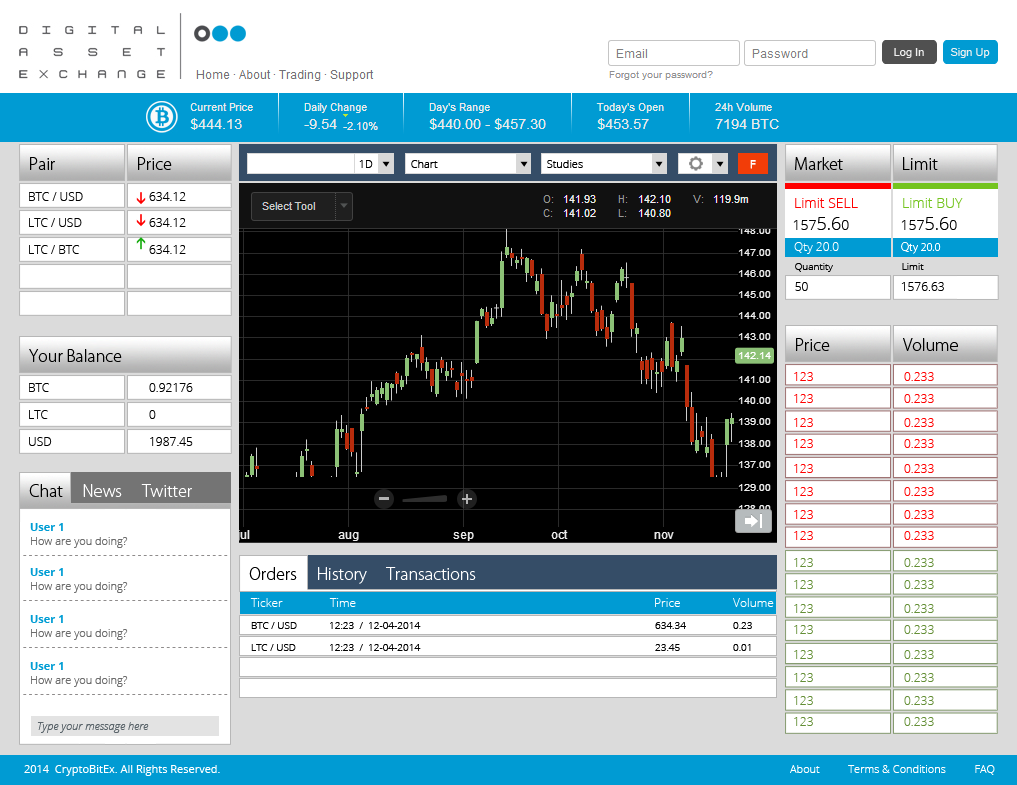This screenshot has height=785, width=1017.
Task: Click the Log In button
Action: [x=908, y=52]
